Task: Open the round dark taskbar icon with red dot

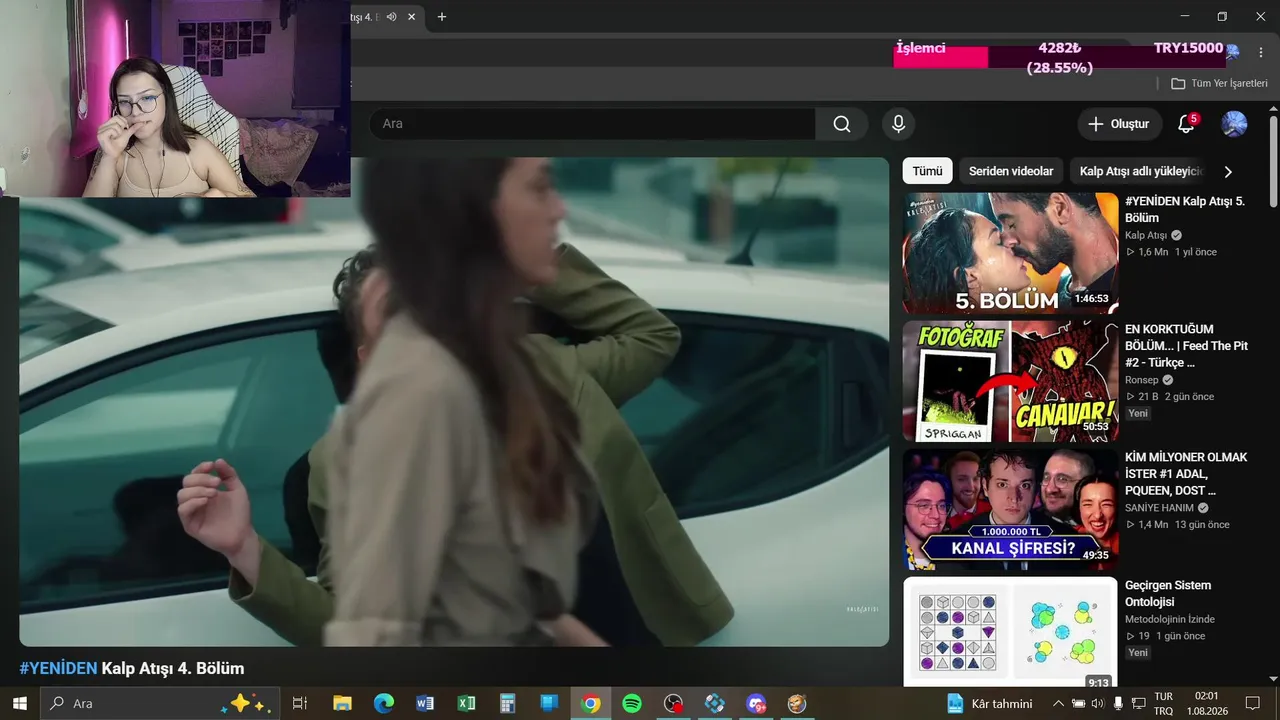Action: coord(674,703)
